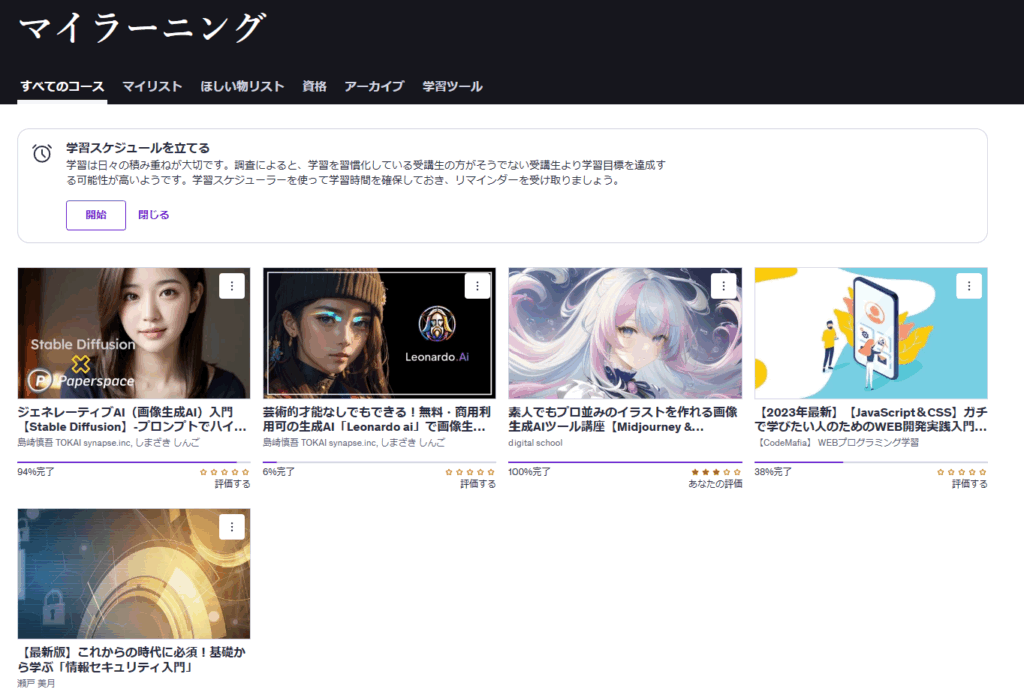Open options menu on JavaScript & CSS course card

[x=969, y=286]
